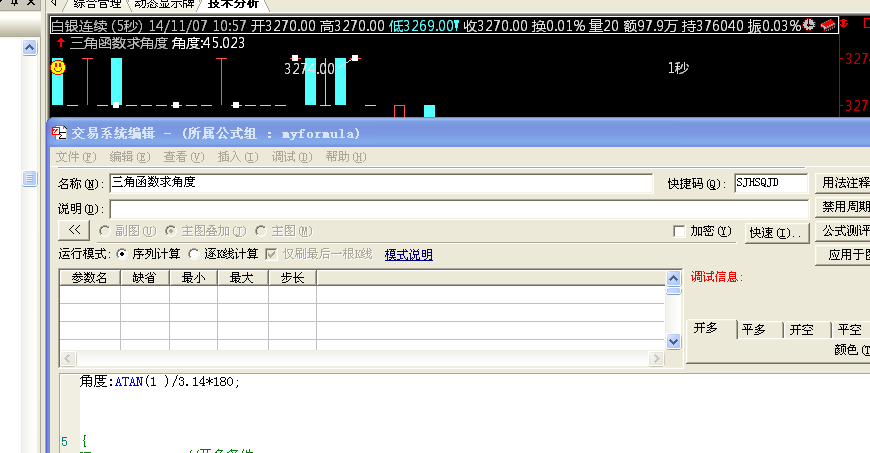Select the 副图 radio option
Viewport: 870px width, 453px height.
pyautogui.click(x=104, y=231)
